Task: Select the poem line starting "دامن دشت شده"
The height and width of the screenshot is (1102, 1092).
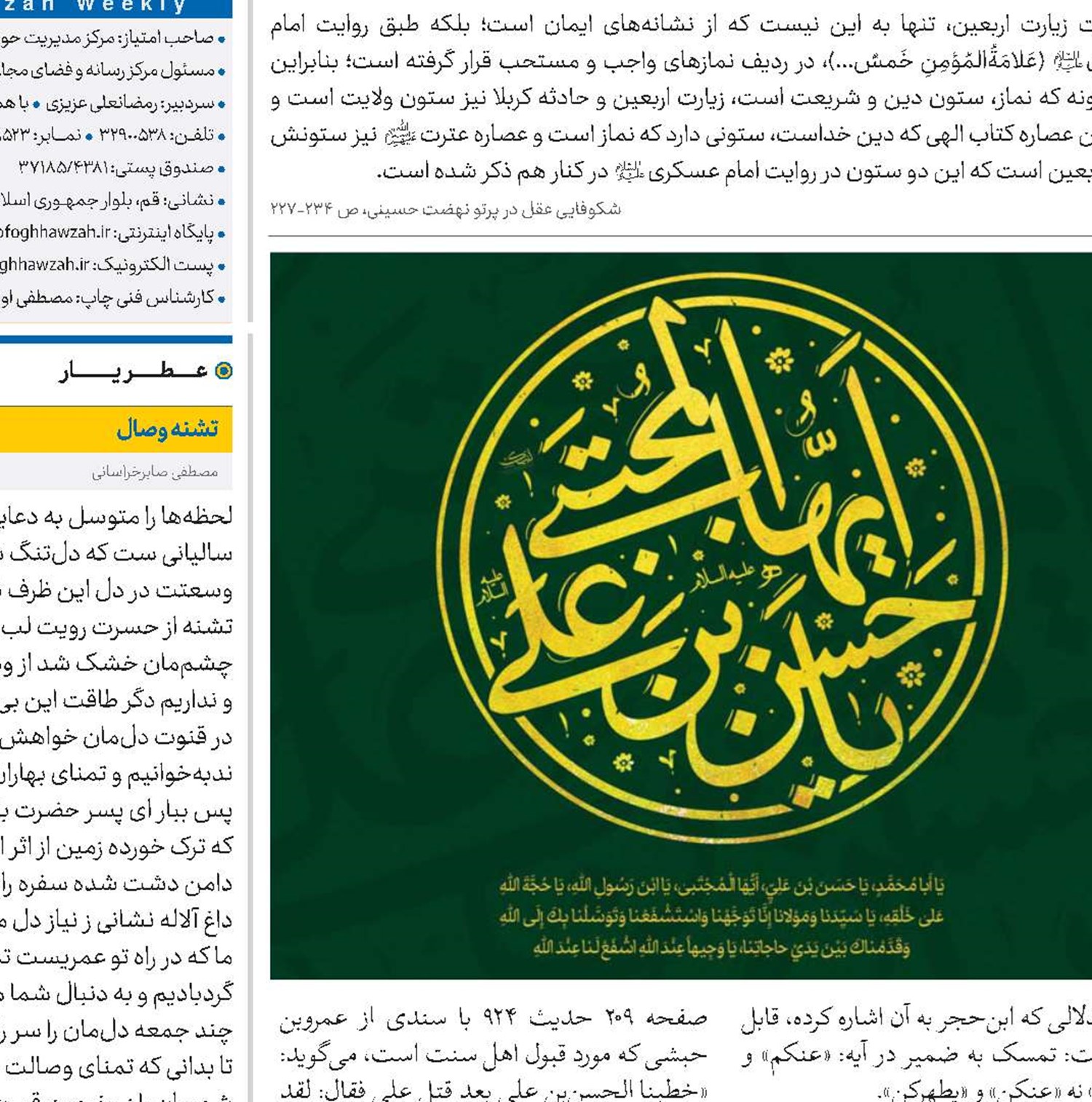Action: [x=116, y=884]
